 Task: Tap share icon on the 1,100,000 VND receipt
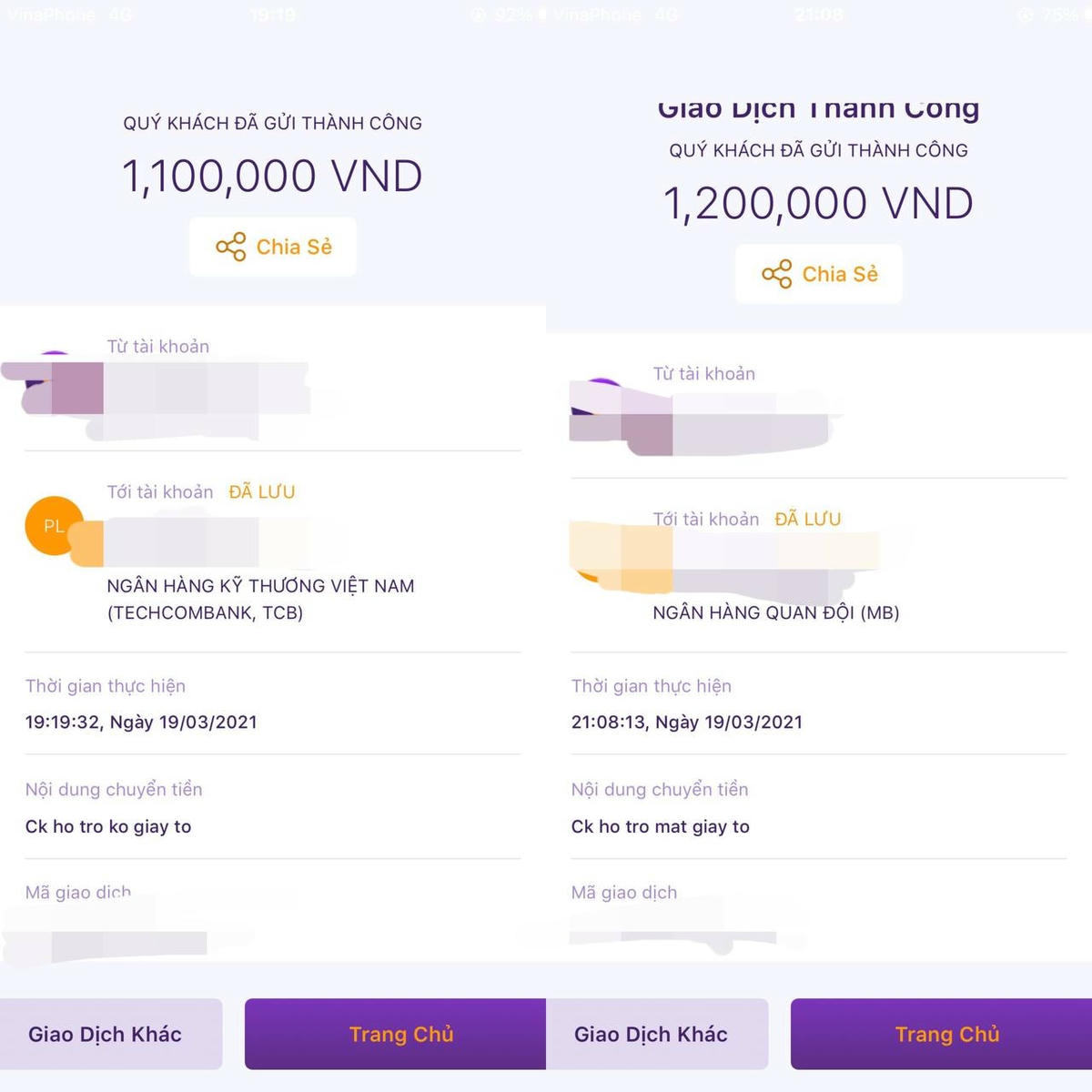point(231,247)
